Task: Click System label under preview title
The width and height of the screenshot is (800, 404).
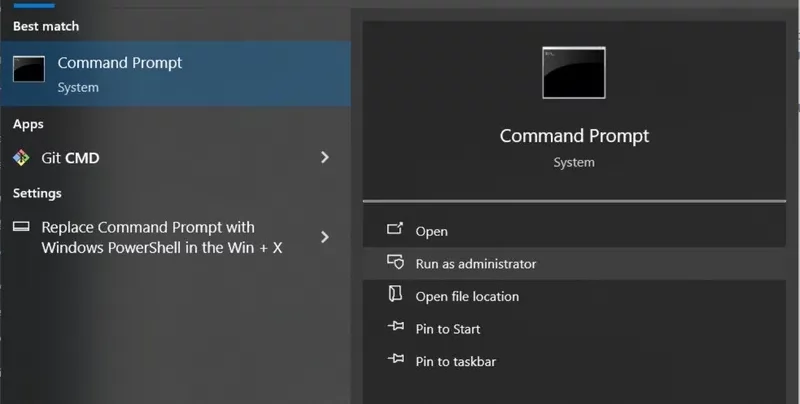Action: coord(574,163)
